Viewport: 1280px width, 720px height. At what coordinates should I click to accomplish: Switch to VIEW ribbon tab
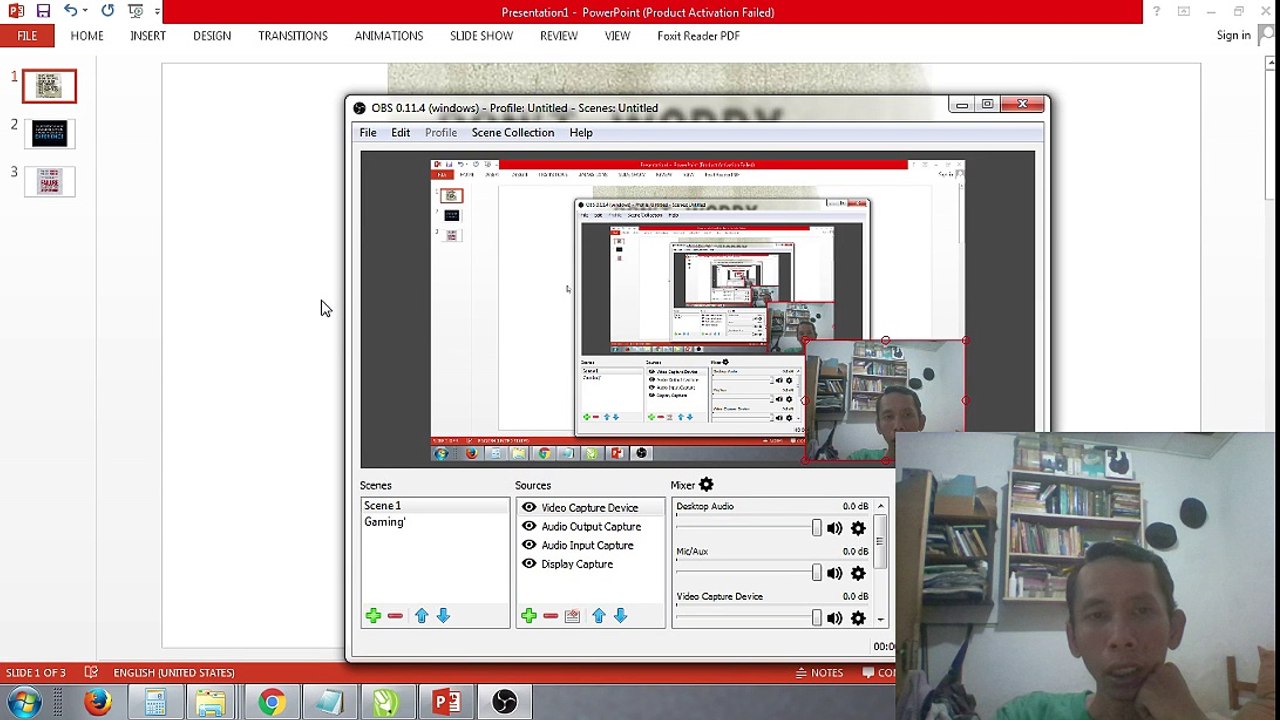(617, 36)
